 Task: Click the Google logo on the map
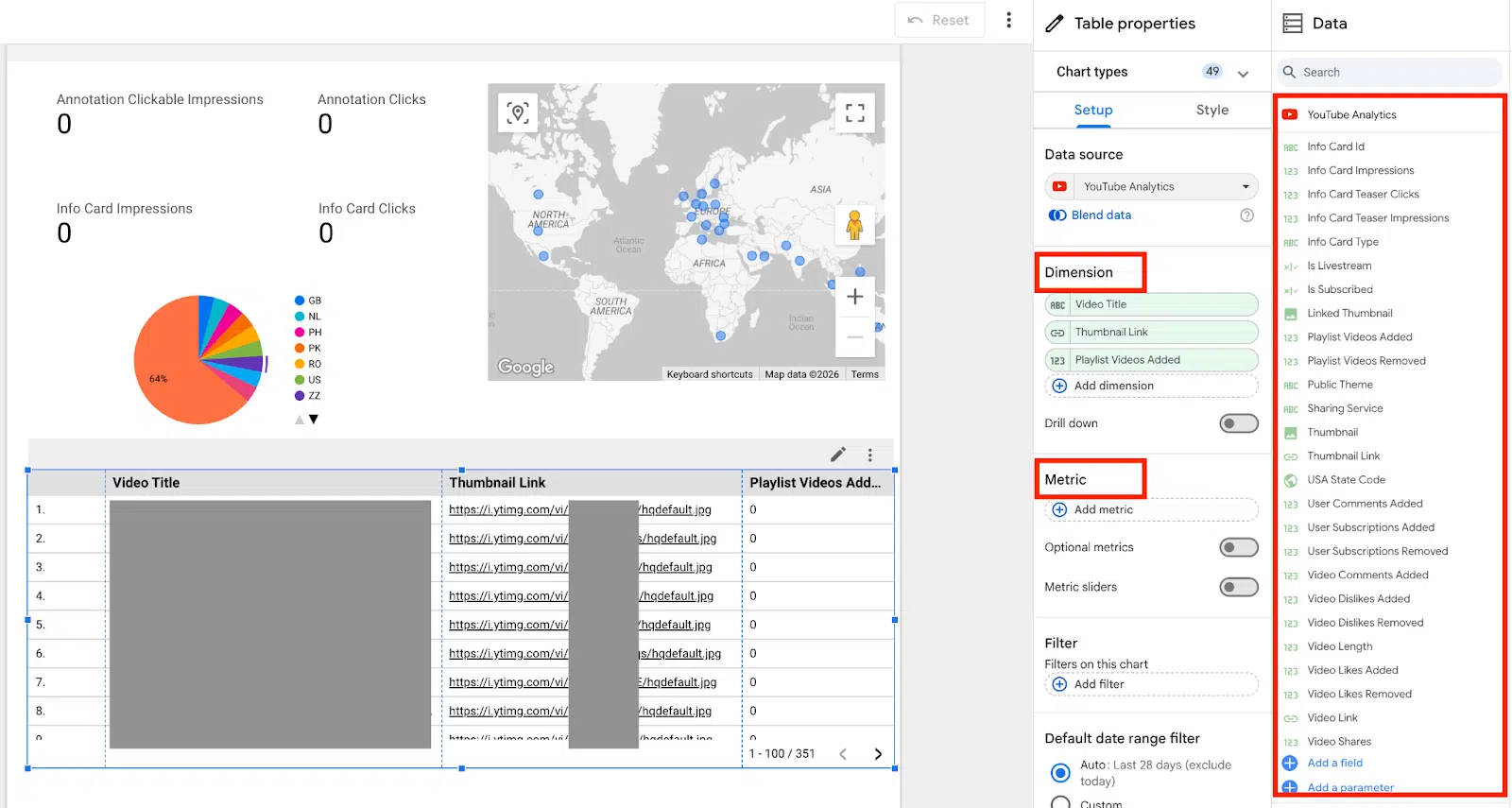526,368
